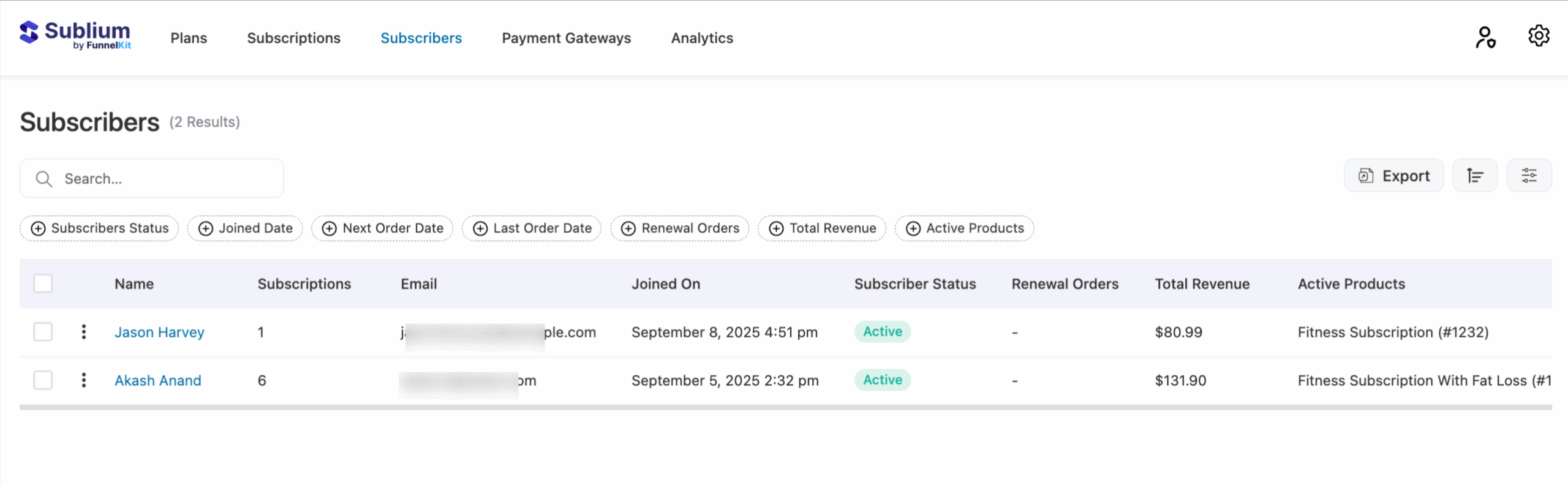Click the horizontal table scrollbar

click(x=784, y=407)
